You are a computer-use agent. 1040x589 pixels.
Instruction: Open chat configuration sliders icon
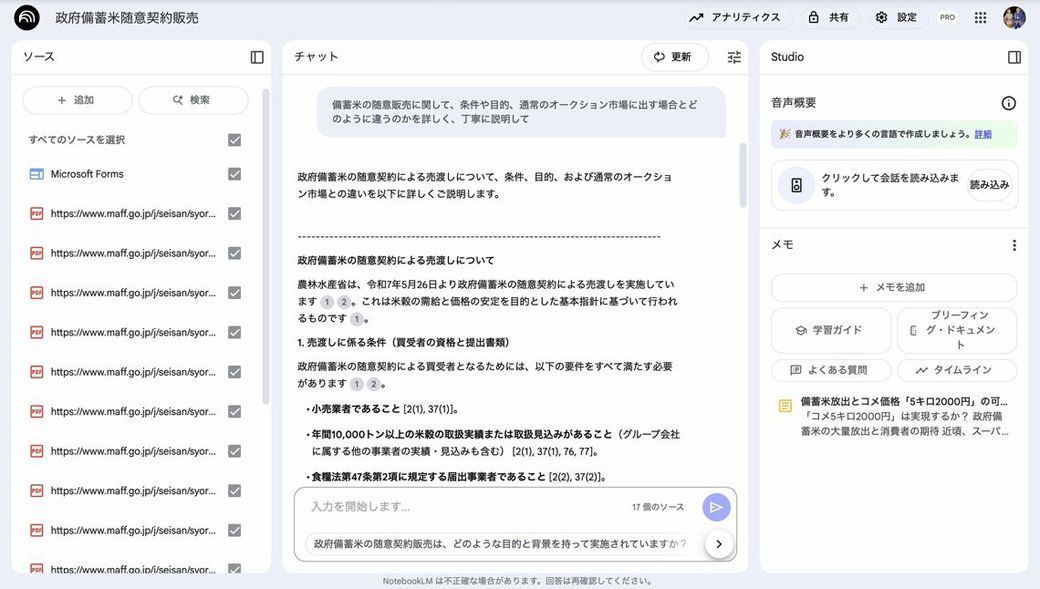click(x=734, y=57)
